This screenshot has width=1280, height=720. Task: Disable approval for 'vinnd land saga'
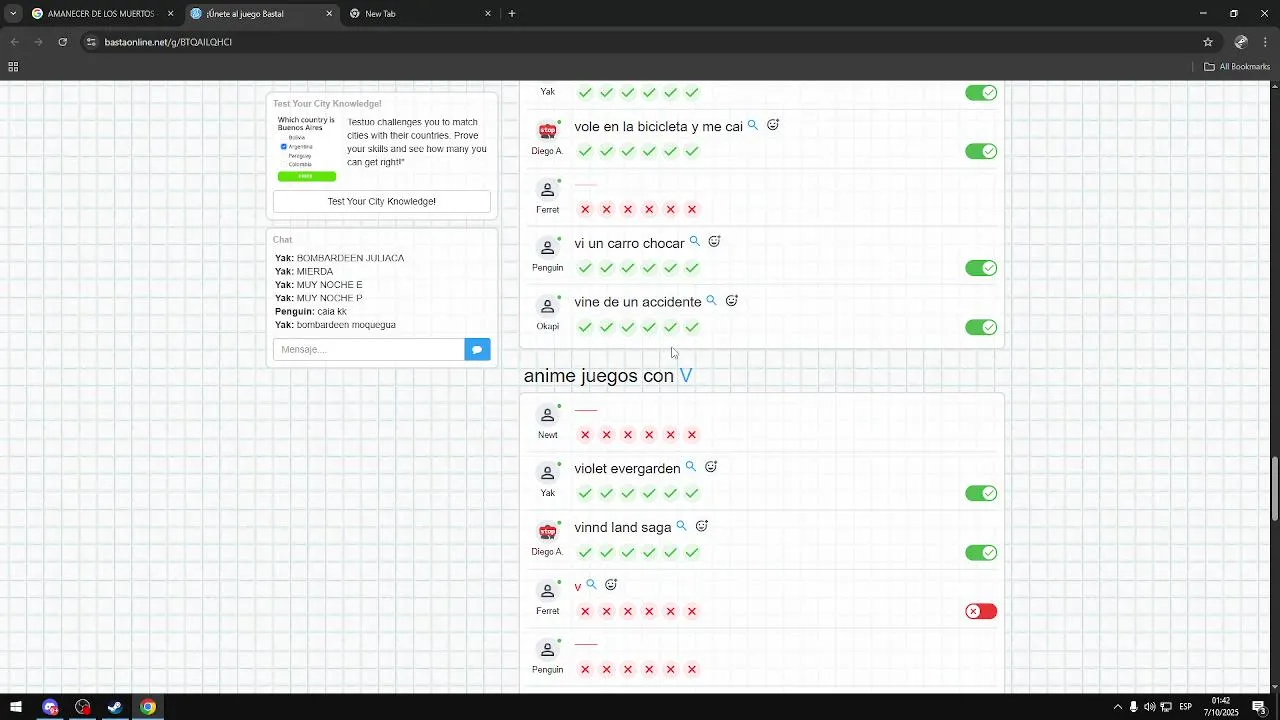[x=981, y=553]
